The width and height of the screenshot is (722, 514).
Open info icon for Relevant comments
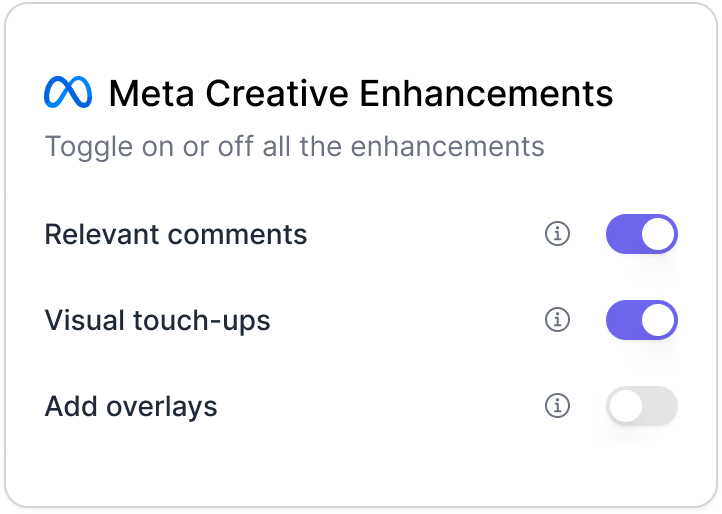click(557, 234)
